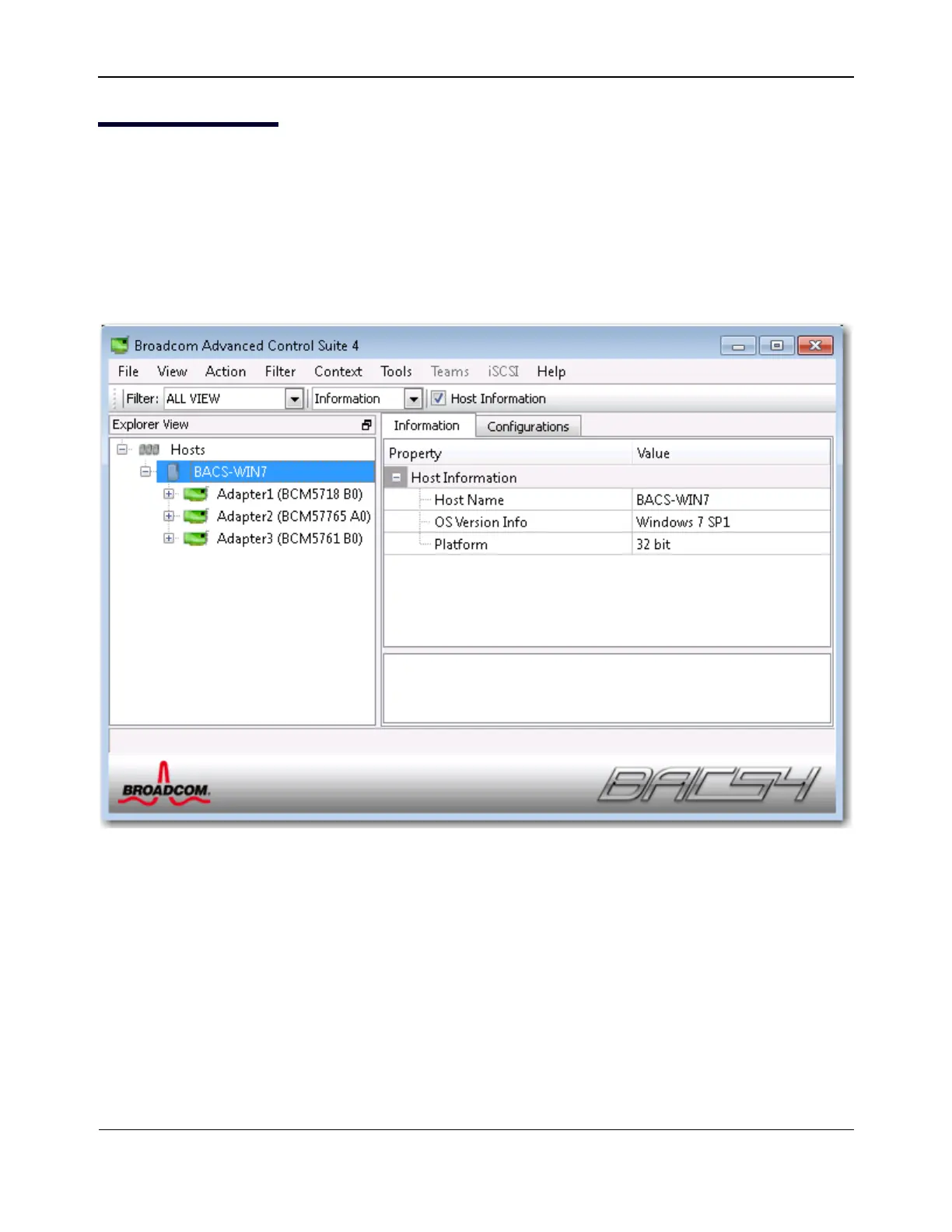Viewport: 952px width, 1232px height.
Task: Click the Host Name property row
Action: coord(607,499)
